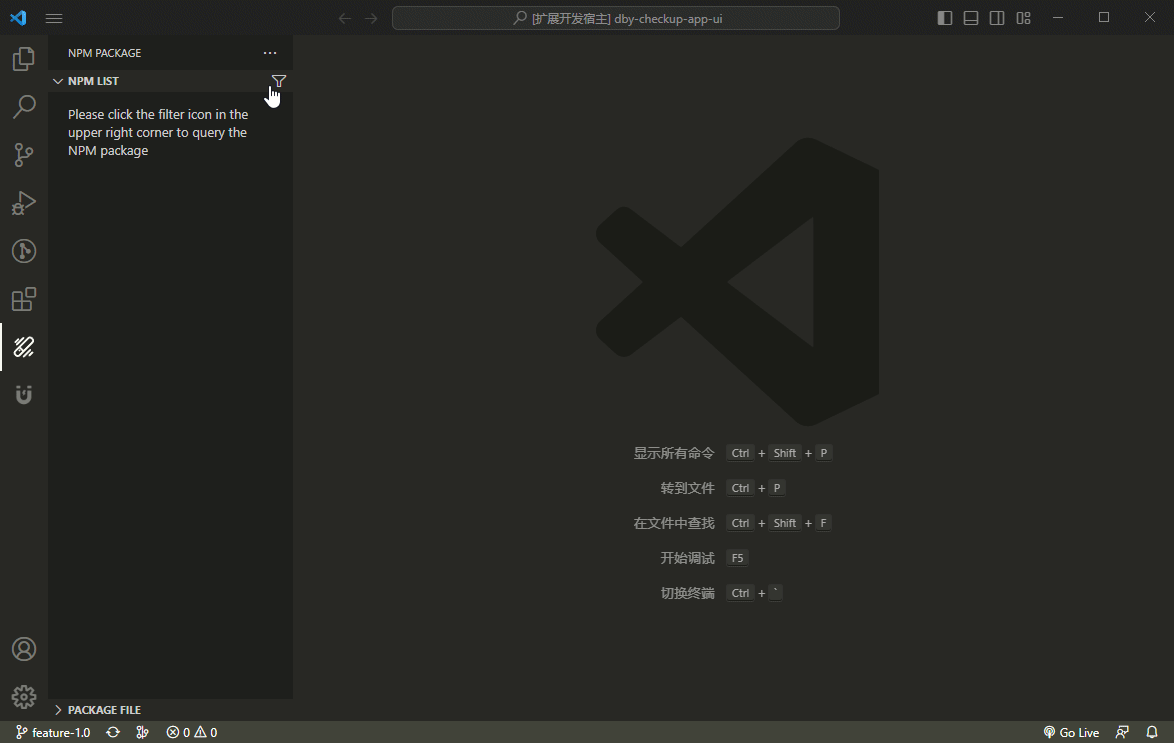Screen dimensions: 1174x743
Task: Open the hamburger application menu
Action: [x=54, y=18]
